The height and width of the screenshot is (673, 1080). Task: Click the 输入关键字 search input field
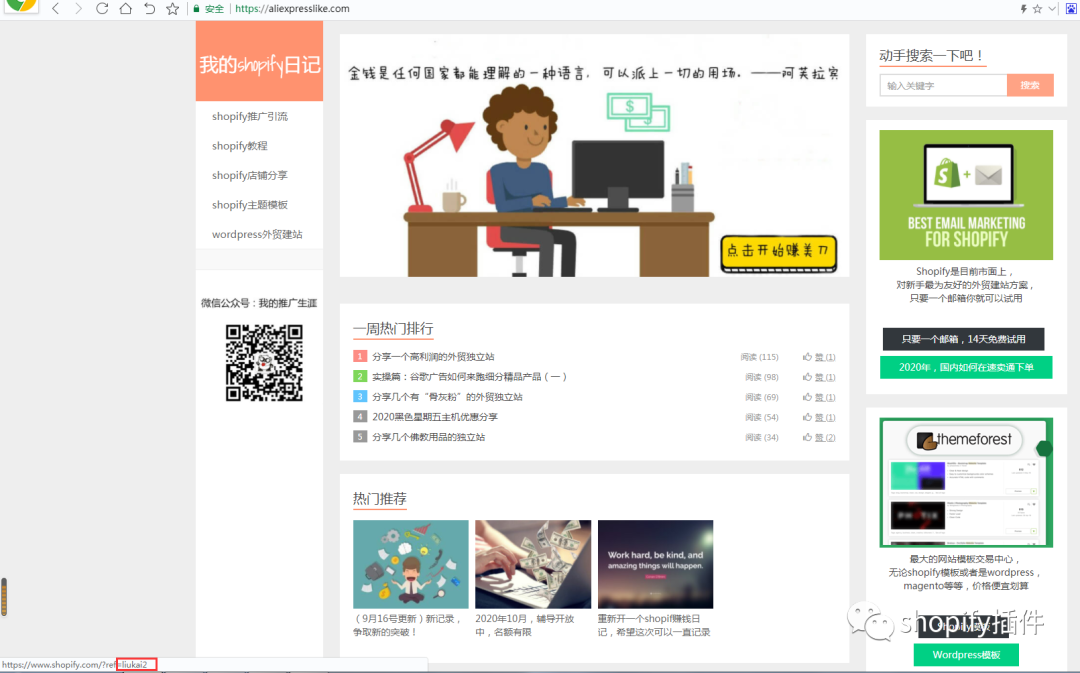click(941, 85)
